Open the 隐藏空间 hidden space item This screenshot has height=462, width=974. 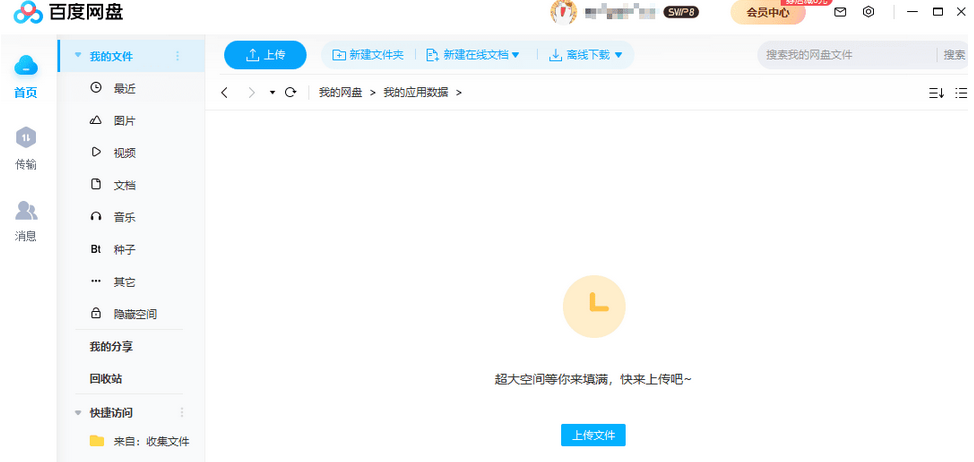(x=134, y=314)
